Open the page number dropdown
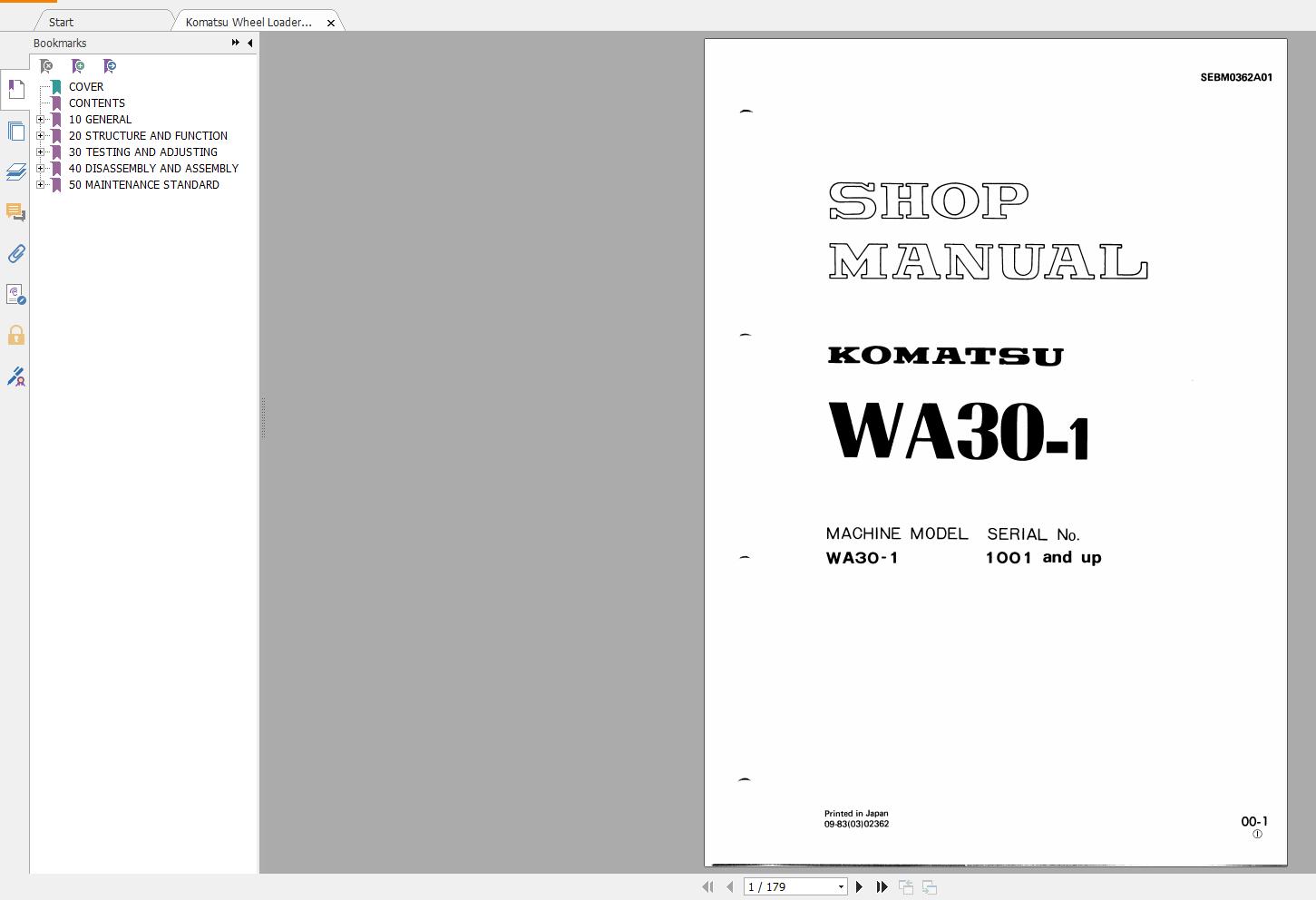This screenshot has height=900, width=1316. tap(841, 886)
